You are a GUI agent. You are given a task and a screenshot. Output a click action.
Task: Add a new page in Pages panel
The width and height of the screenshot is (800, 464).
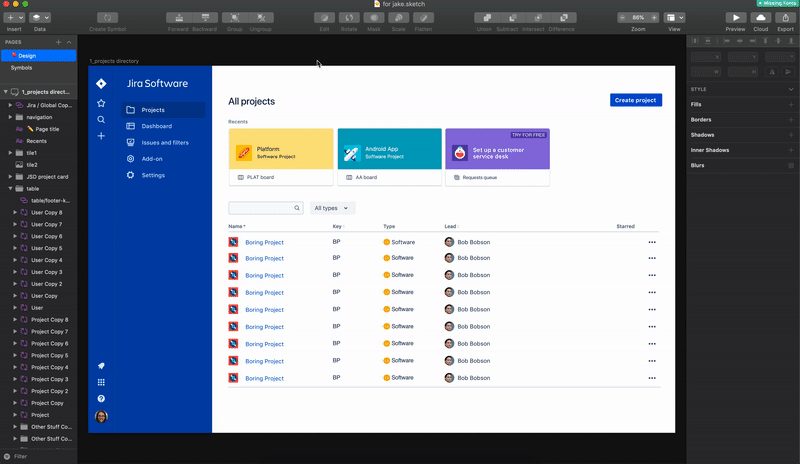(x=58, y=42)
